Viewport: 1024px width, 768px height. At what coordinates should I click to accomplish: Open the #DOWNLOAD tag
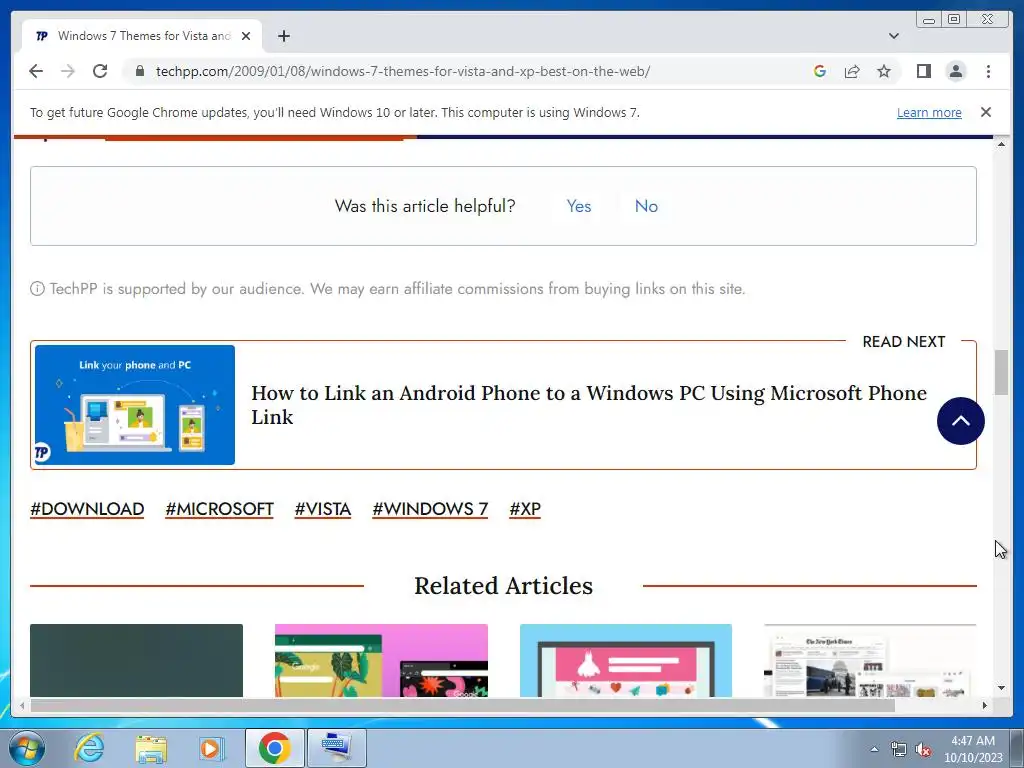tap(87, 509)
